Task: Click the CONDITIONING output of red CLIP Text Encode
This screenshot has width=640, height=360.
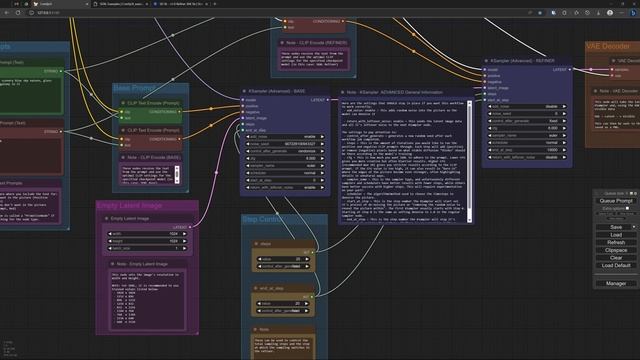Action: (179, 139)
